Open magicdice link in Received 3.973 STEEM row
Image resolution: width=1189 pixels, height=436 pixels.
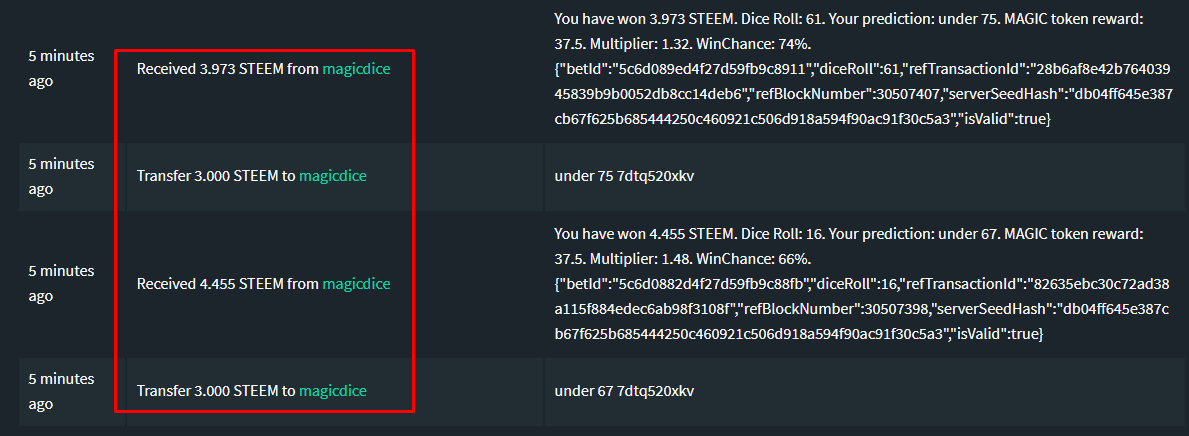(356, 69)
